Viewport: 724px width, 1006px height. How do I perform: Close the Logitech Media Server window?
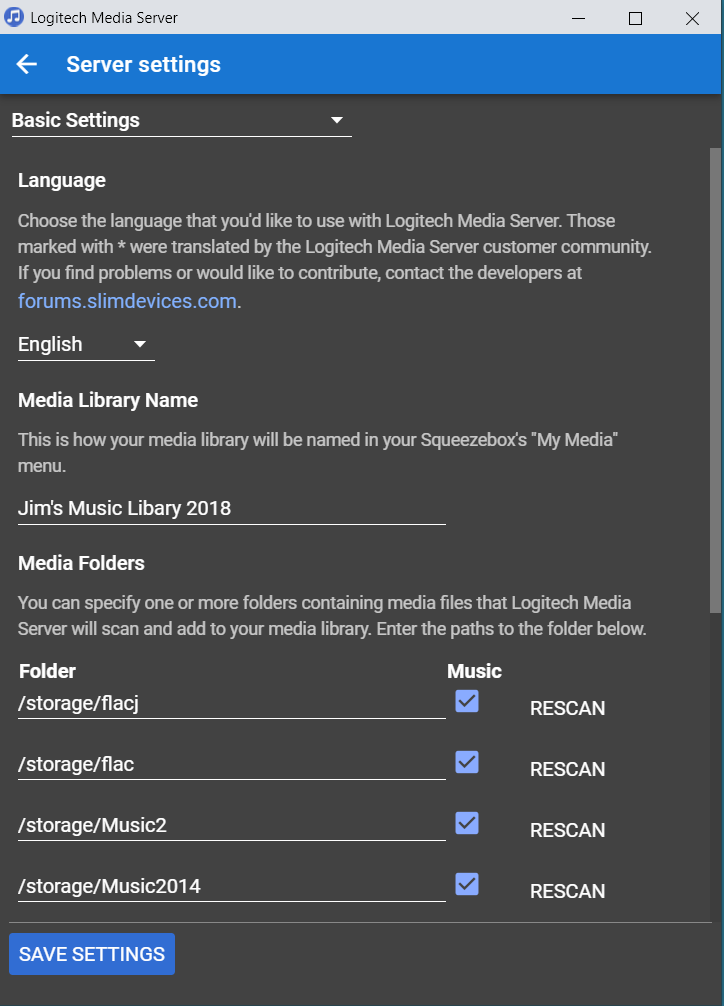point(692,18)
